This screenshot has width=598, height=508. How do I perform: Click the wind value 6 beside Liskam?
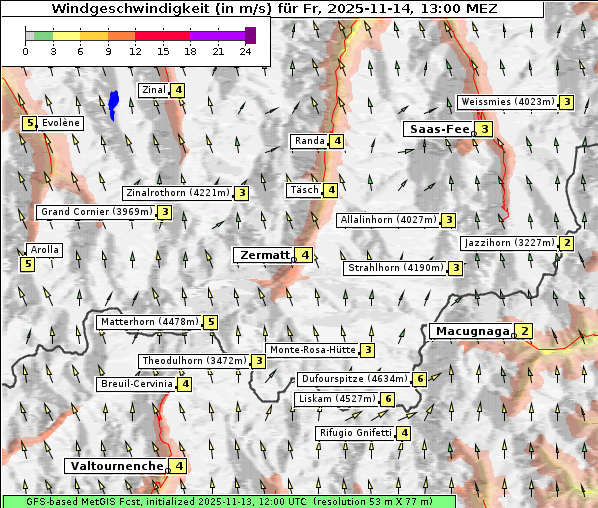[x=388, y=399]
